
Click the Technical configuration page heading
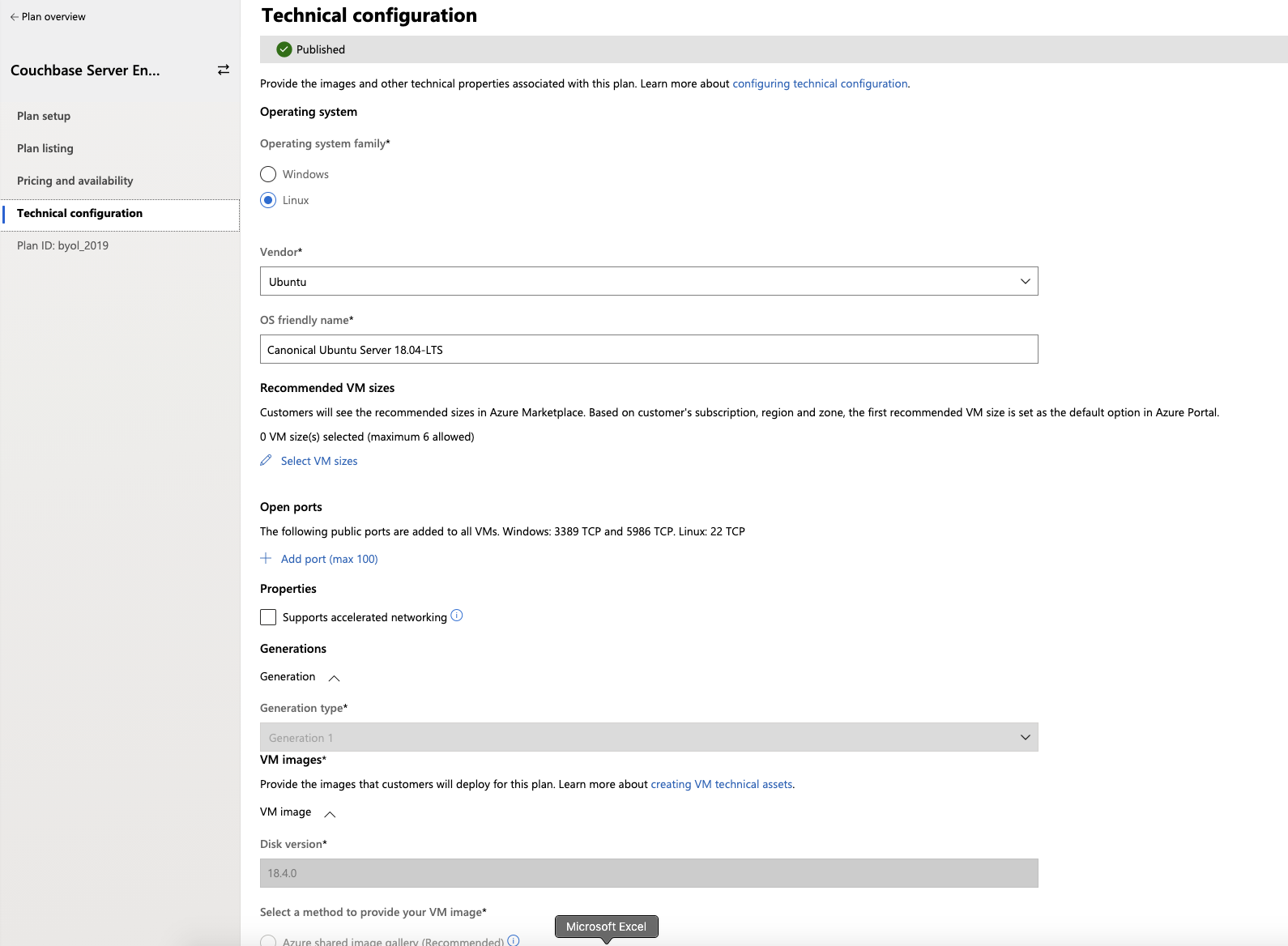369,15
